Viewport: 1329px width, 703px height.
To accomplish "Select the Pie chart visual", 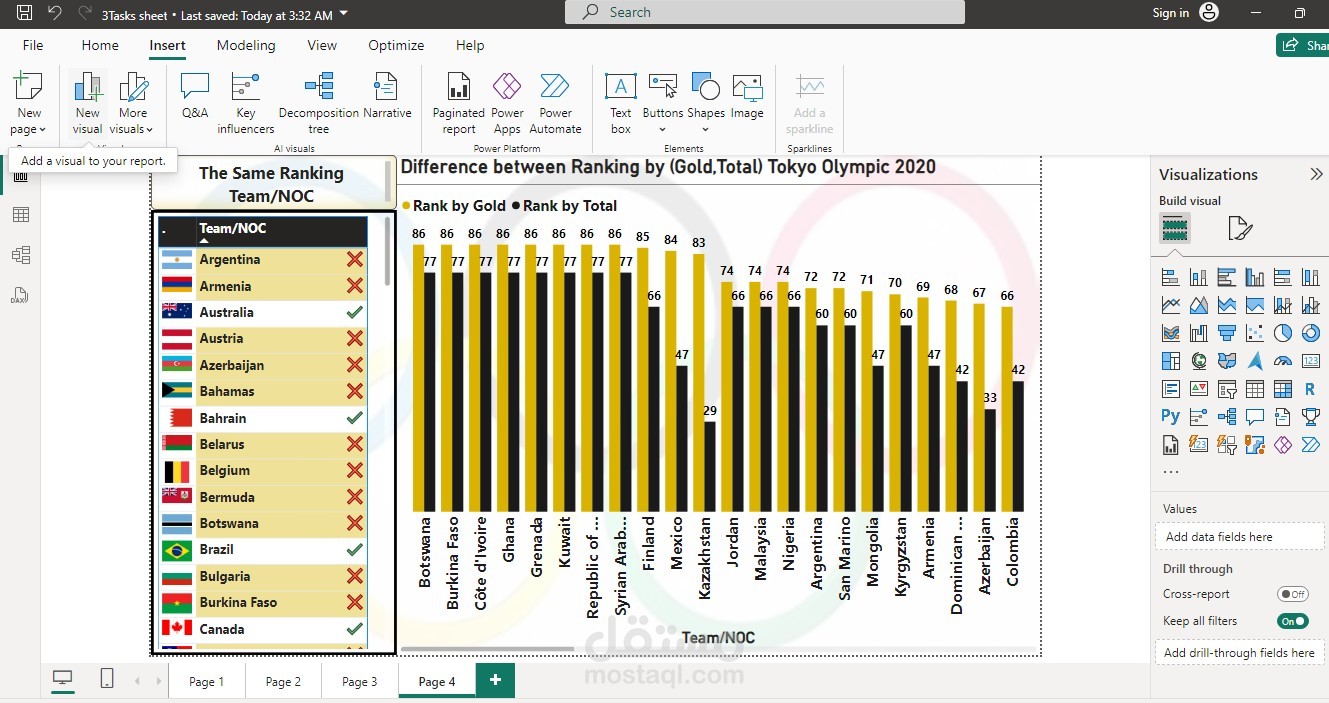I will click(x=1282, y=333).
